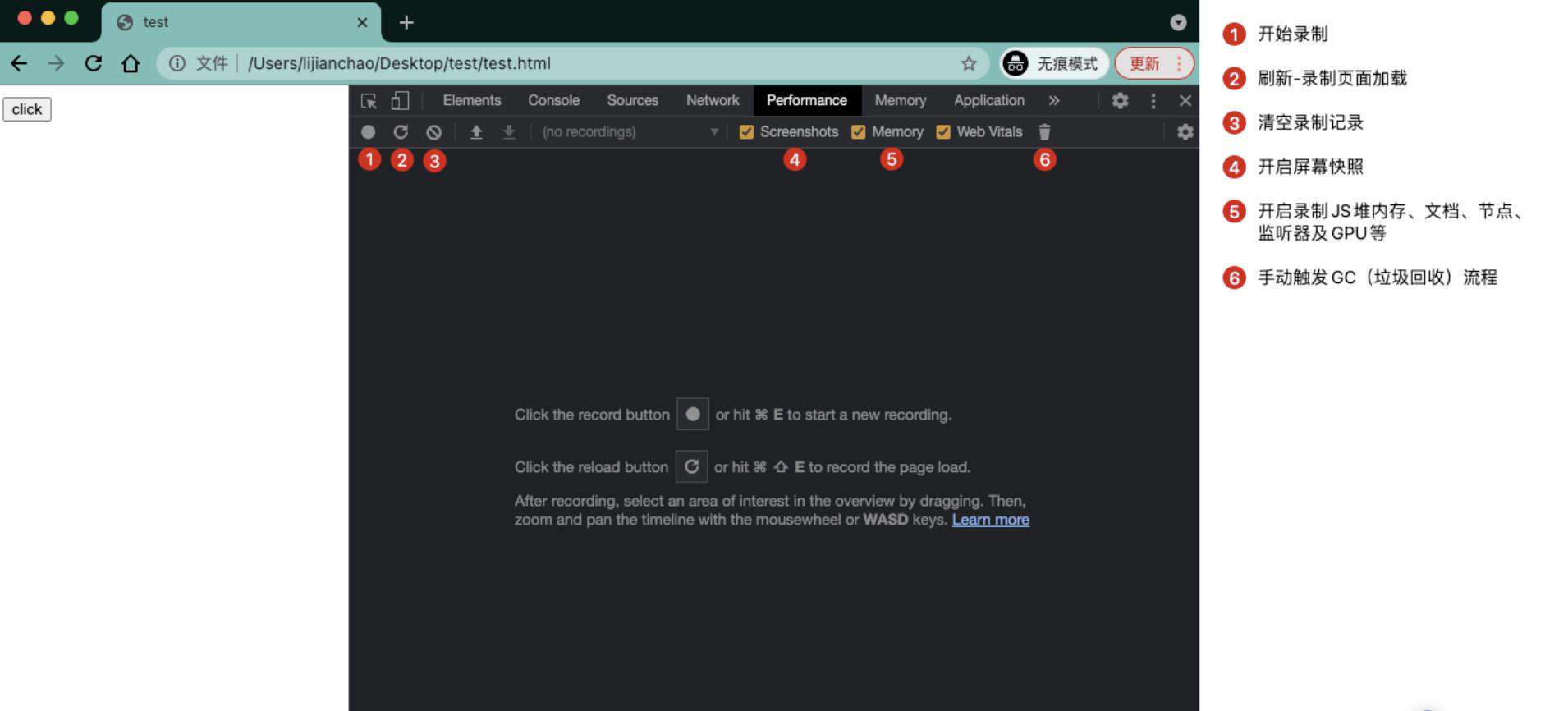
Task: Collect garbage with the trash can icon
Action: tap(1044, 131)
